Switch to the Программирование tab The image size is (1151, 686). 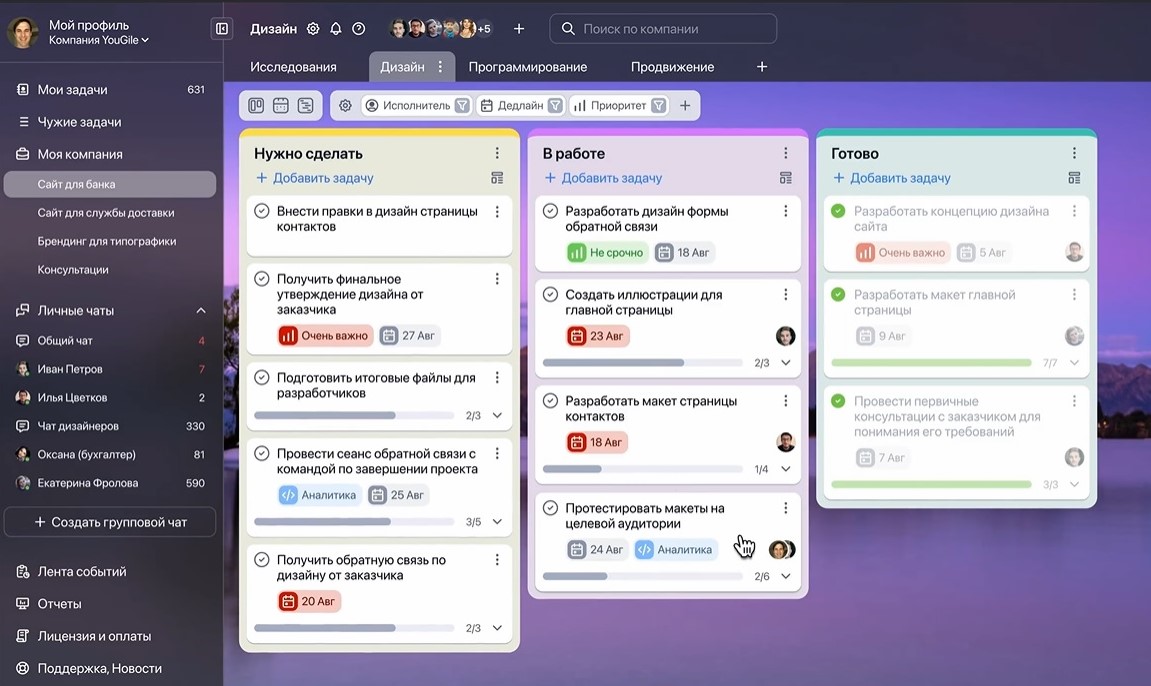click(x=527, y=67)
